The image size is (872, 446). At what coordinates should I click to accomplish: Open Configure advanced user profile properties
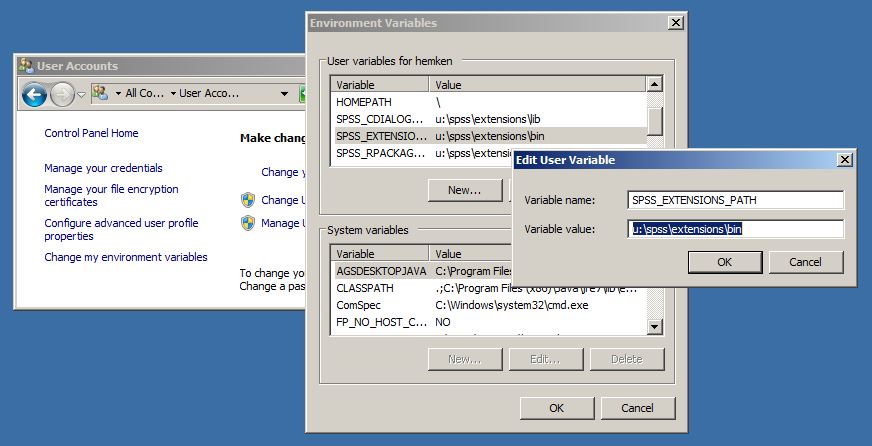121,230
